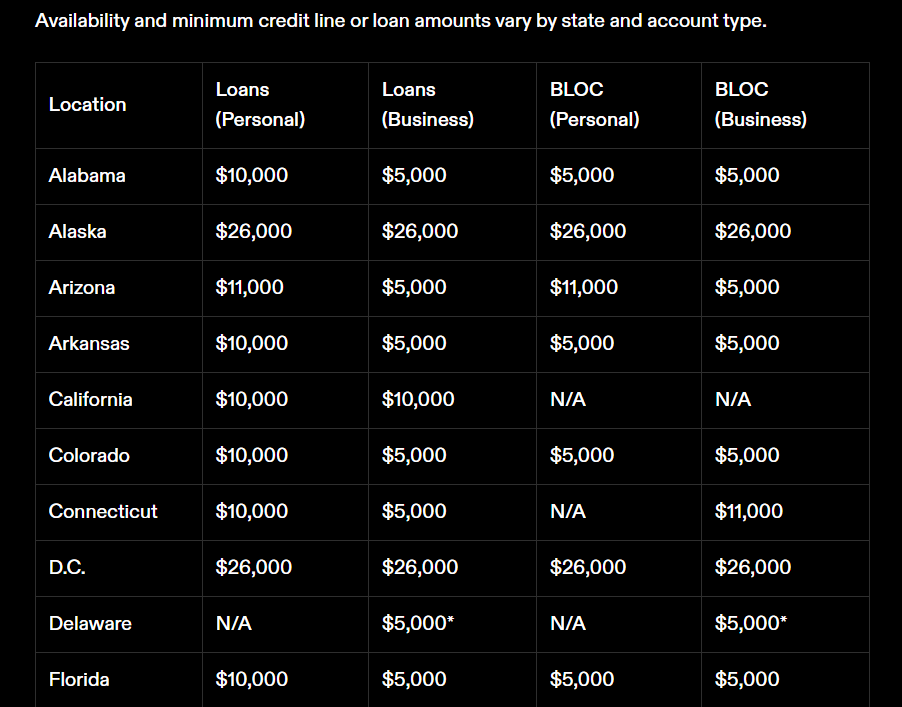This screenshot has width=902, height=707.
Task: Select California's $10,000 business loan value
Action: tap(418, 399)
